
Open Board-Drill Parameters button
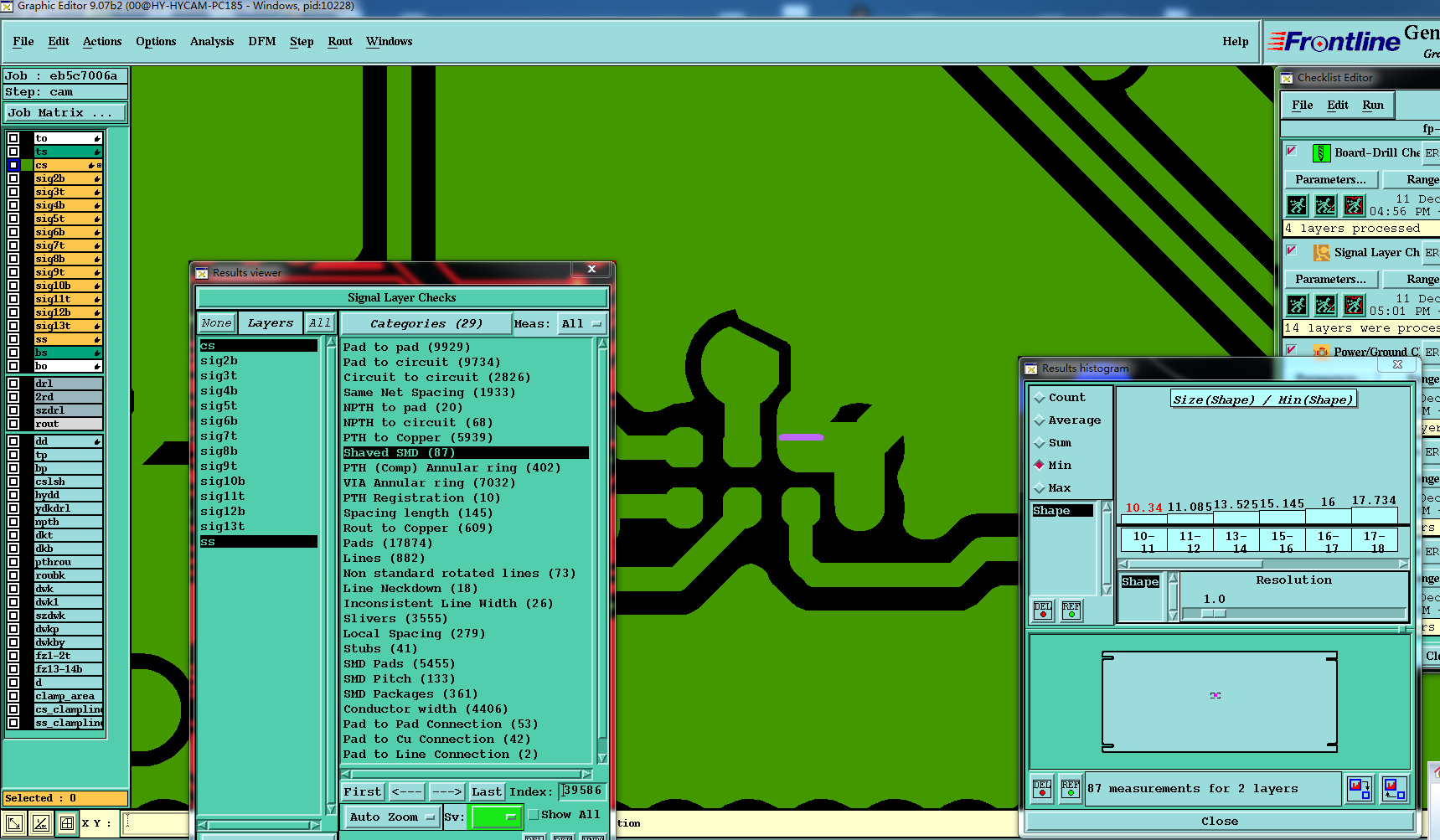(x=1330, y=179)
